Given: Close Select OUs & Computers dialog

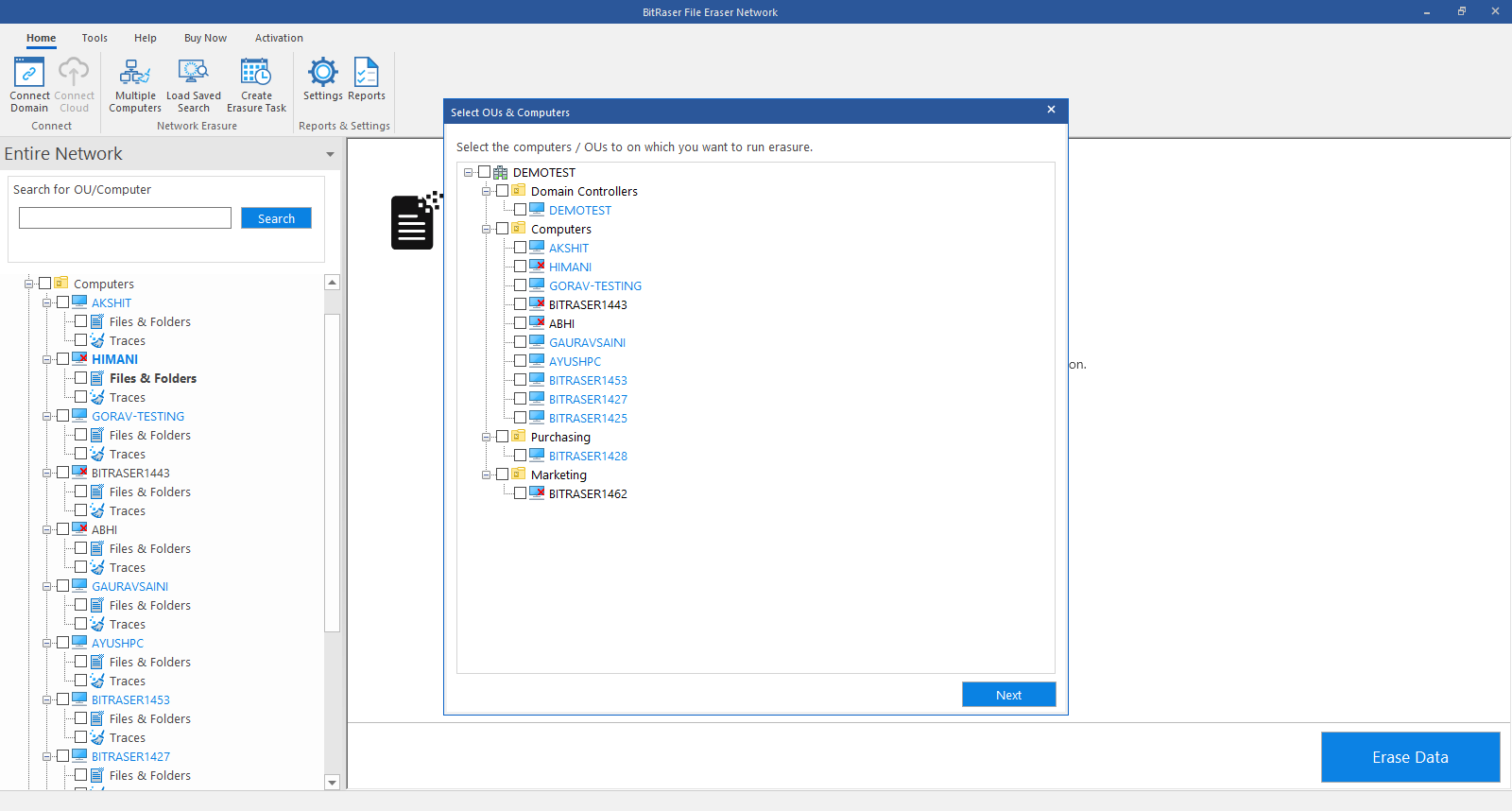Looking at the screenshot, I should pos(1051,110).
